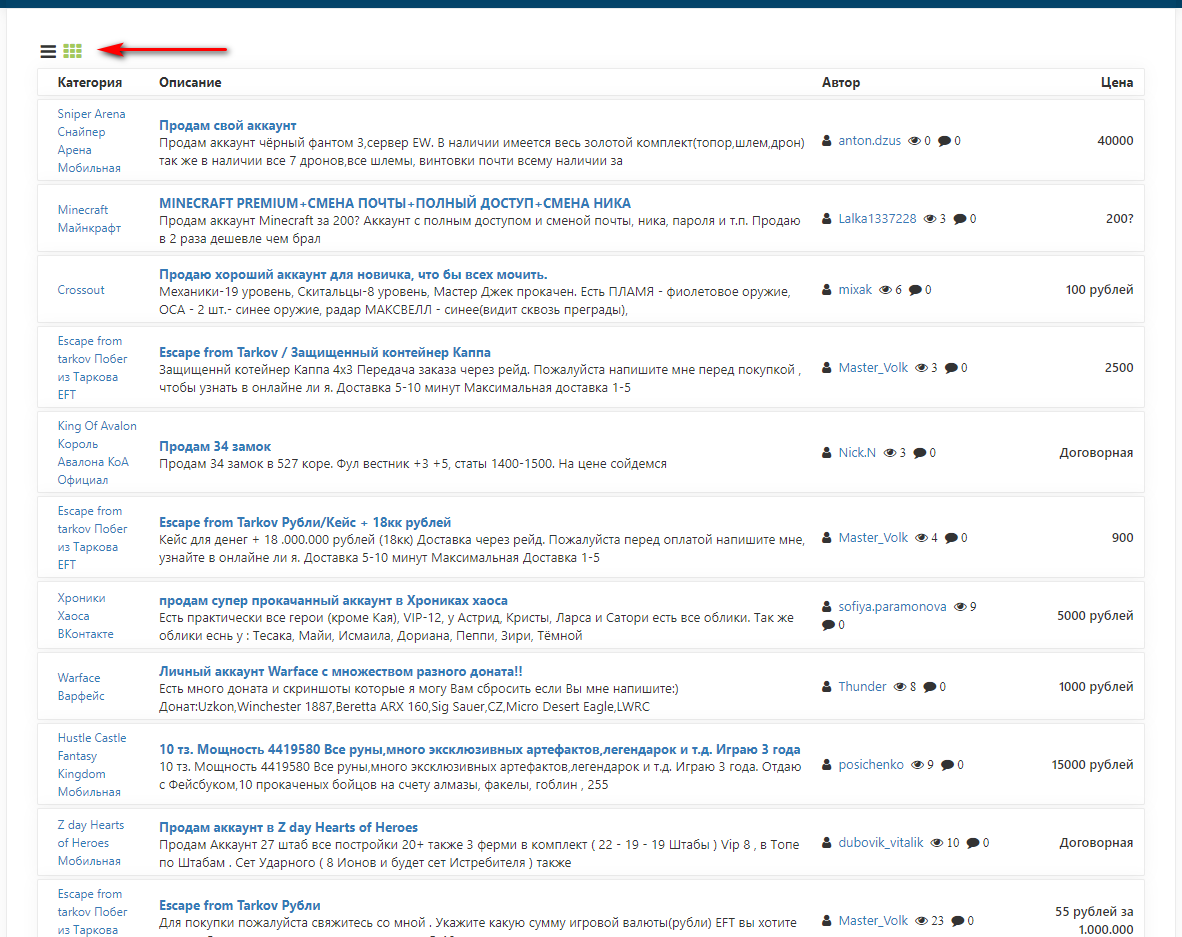Click eye icon in mixak row
The height and width of the screenshot is (937, 1182).
coord(886,289)
